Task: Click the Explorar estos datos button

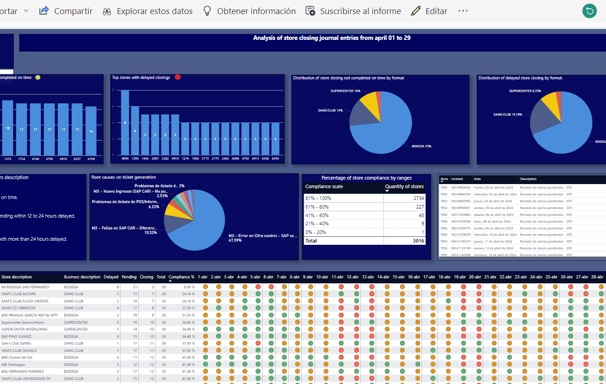Action: pyautogui.click(x=147, y=11)
